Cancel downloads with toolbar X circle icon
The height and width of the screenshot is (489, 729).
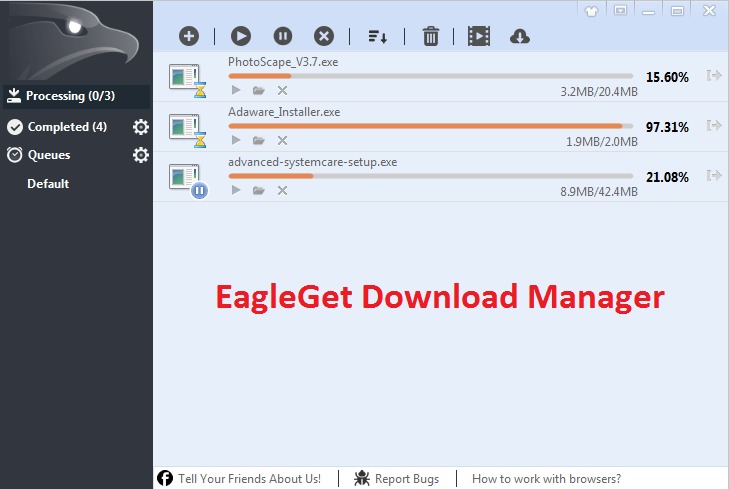[324, 36]
